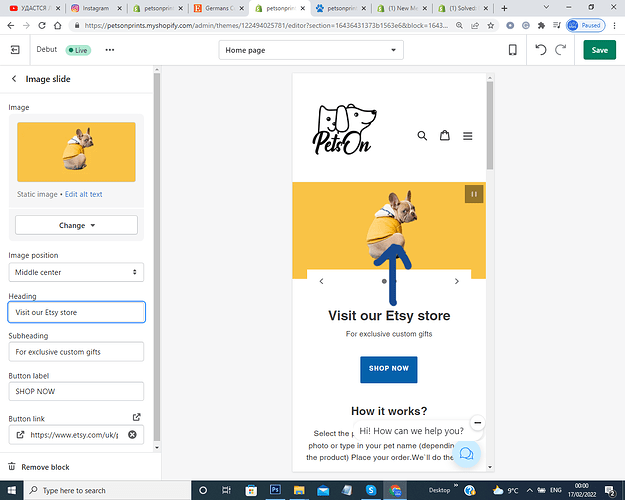
Task: Open the live chat widget
Action: pyautogui.click(x=466, y=454)
